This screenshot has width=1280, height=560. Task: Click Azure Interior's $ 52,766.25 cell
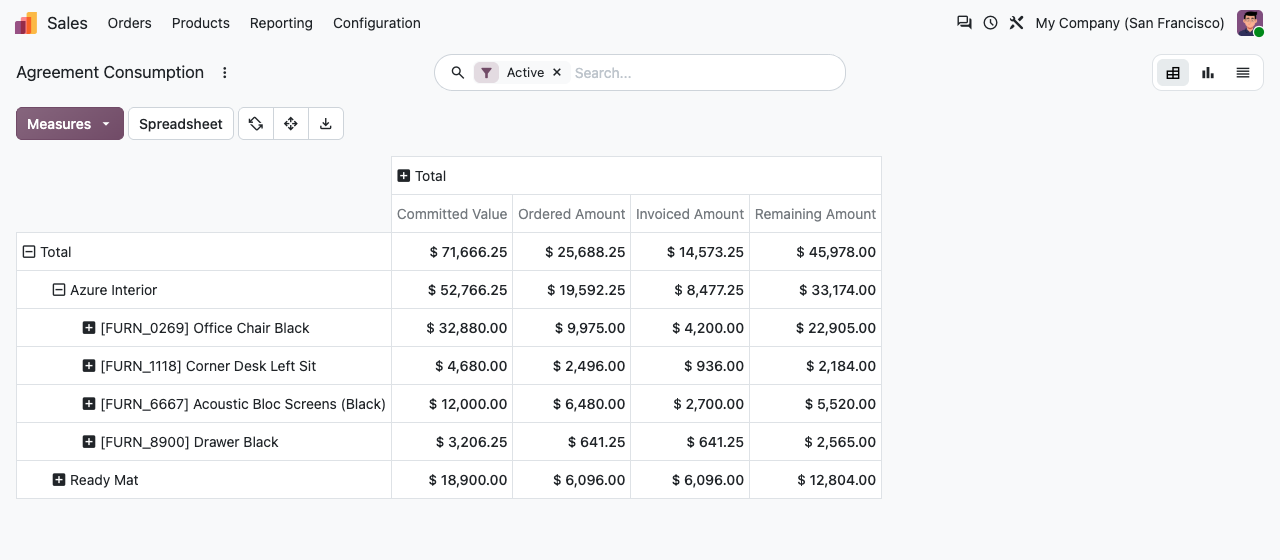click(452, 290)
